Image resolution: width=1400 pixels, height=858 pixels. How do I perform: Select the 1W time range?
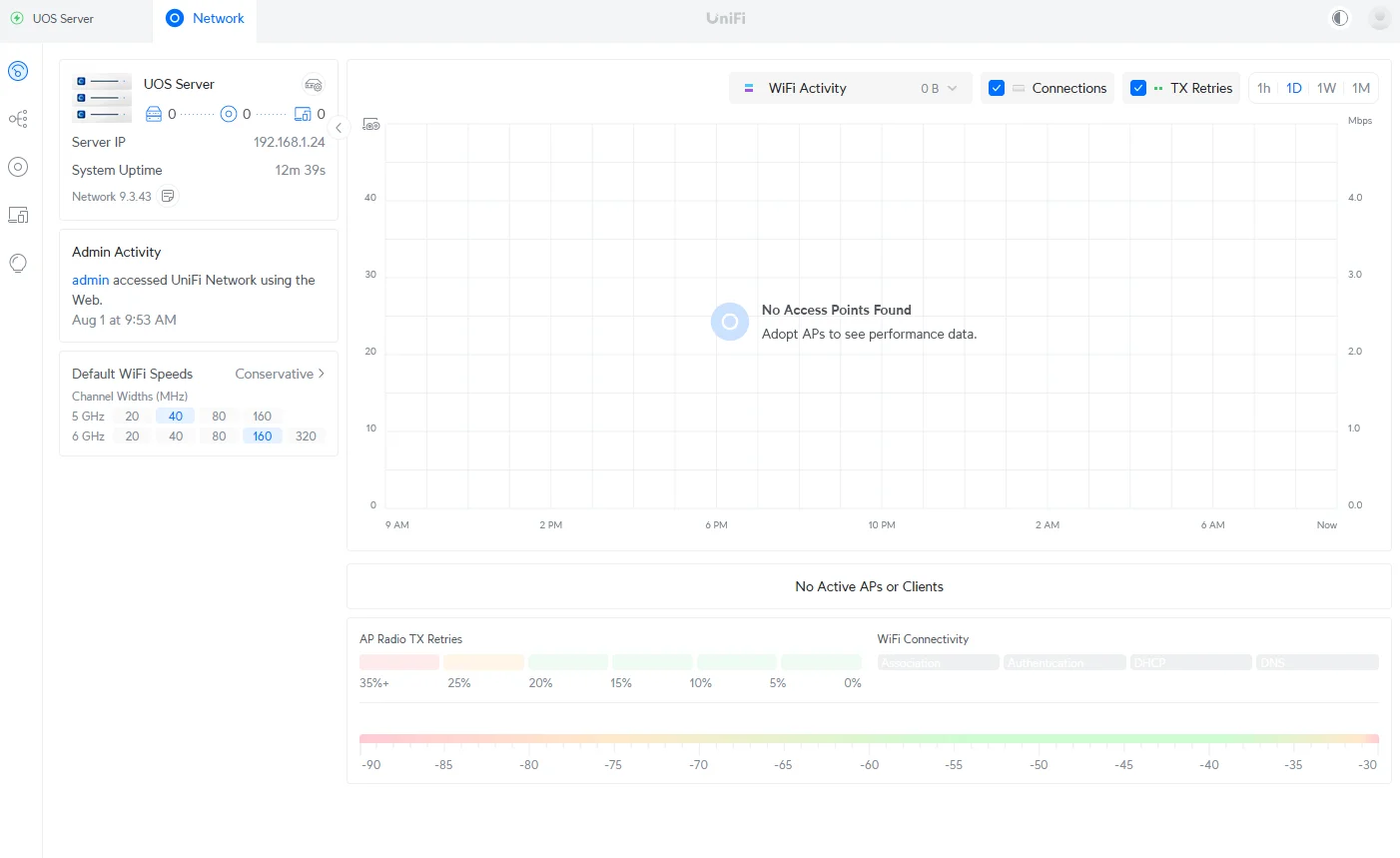(1326, 88)
